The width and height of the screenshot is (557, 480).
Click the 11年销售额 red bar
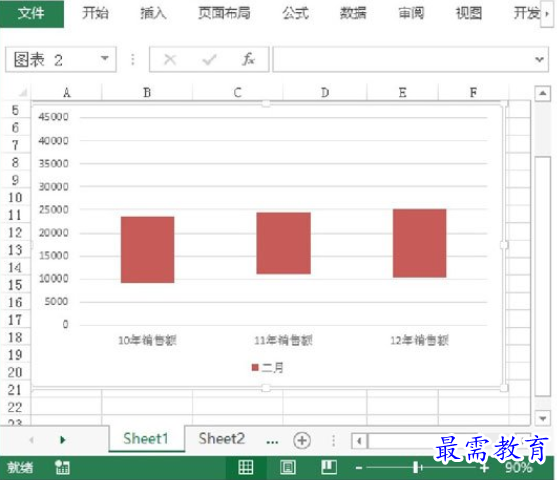tap(283, 243)
